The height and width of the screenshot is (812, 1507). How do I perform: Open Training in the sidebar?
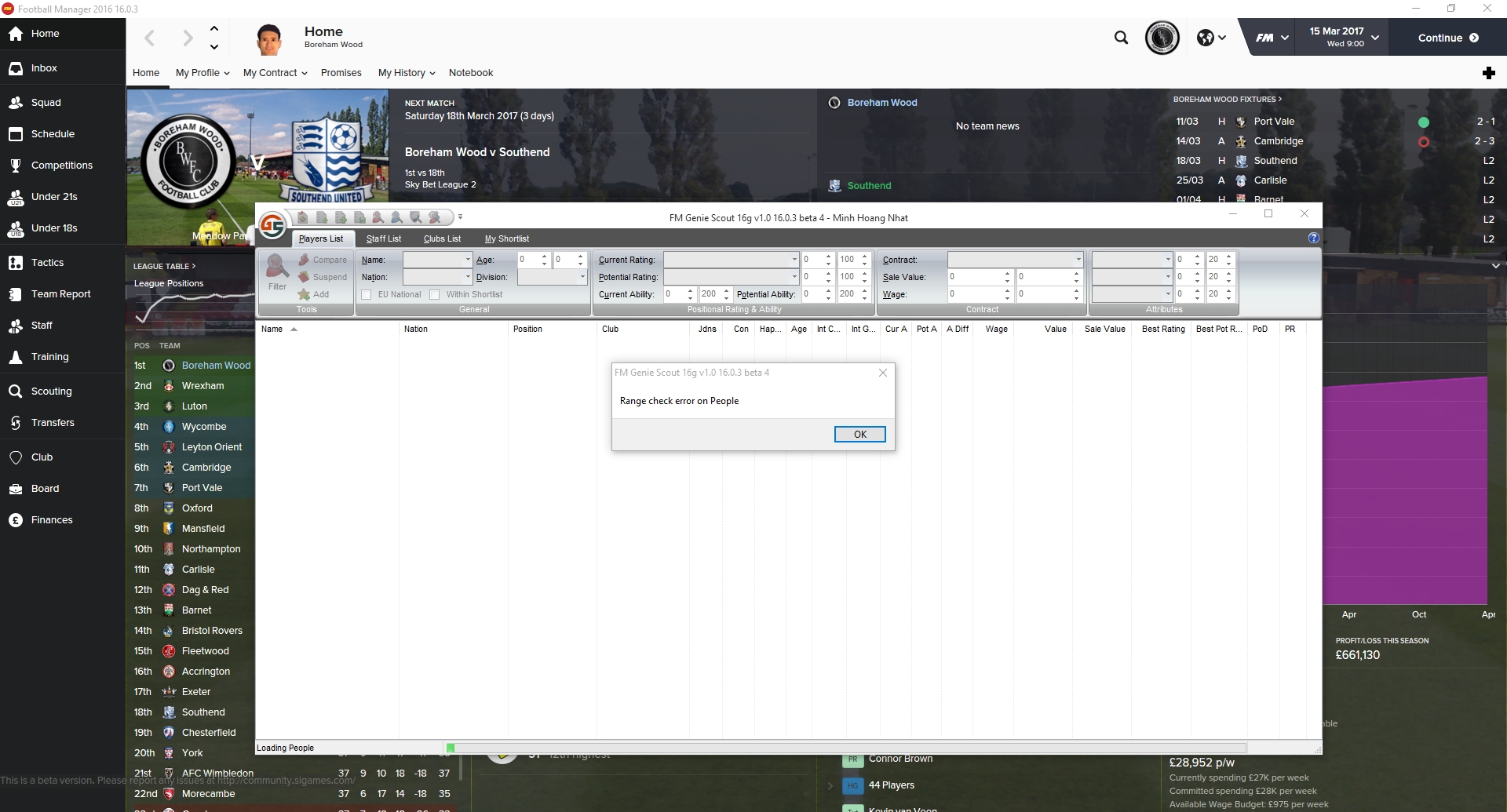[x=63, y=357]
